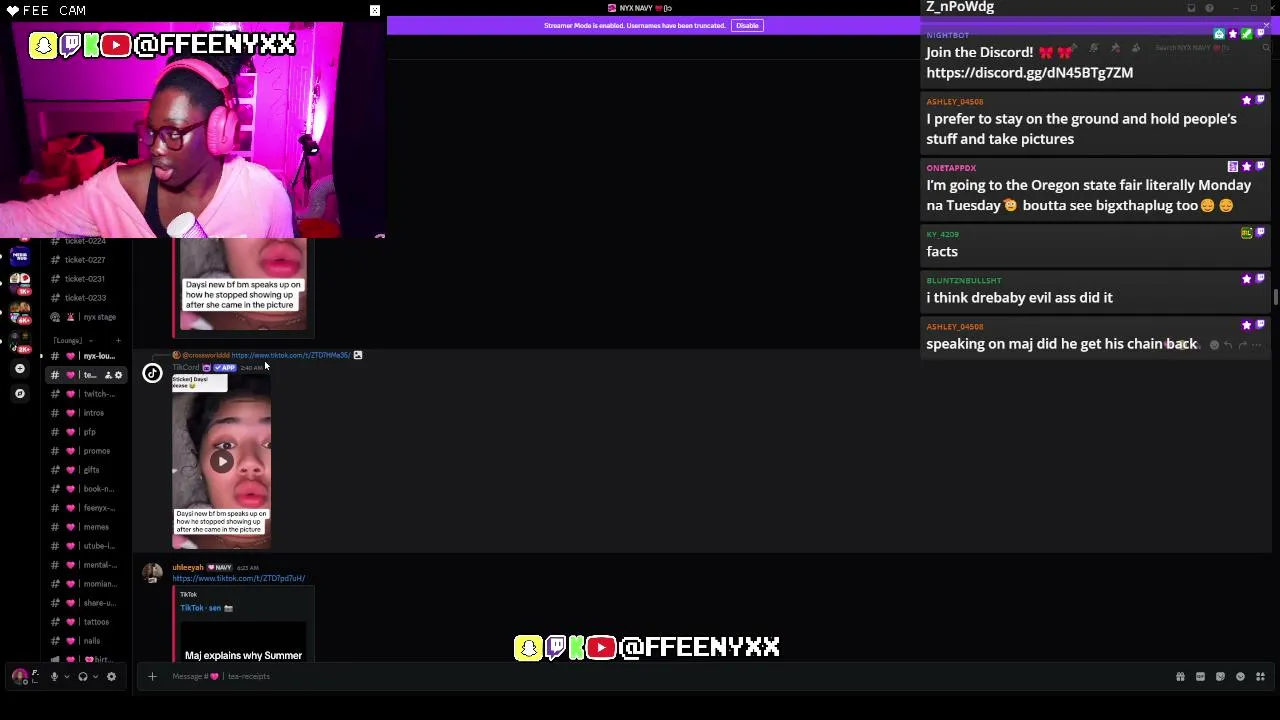The image size is (1280, 720).
Task: Open the tattoos channel
Action: [x=86, y=622]
